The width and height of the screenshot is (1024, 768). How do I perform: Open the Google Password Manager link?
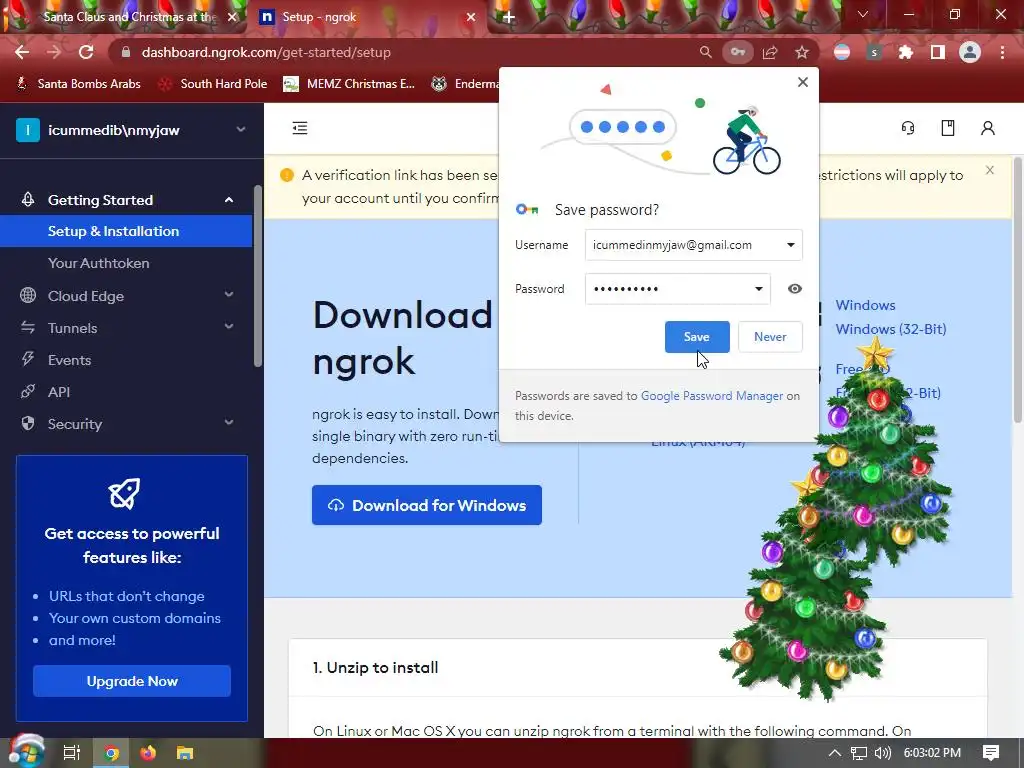click(711, 396)
